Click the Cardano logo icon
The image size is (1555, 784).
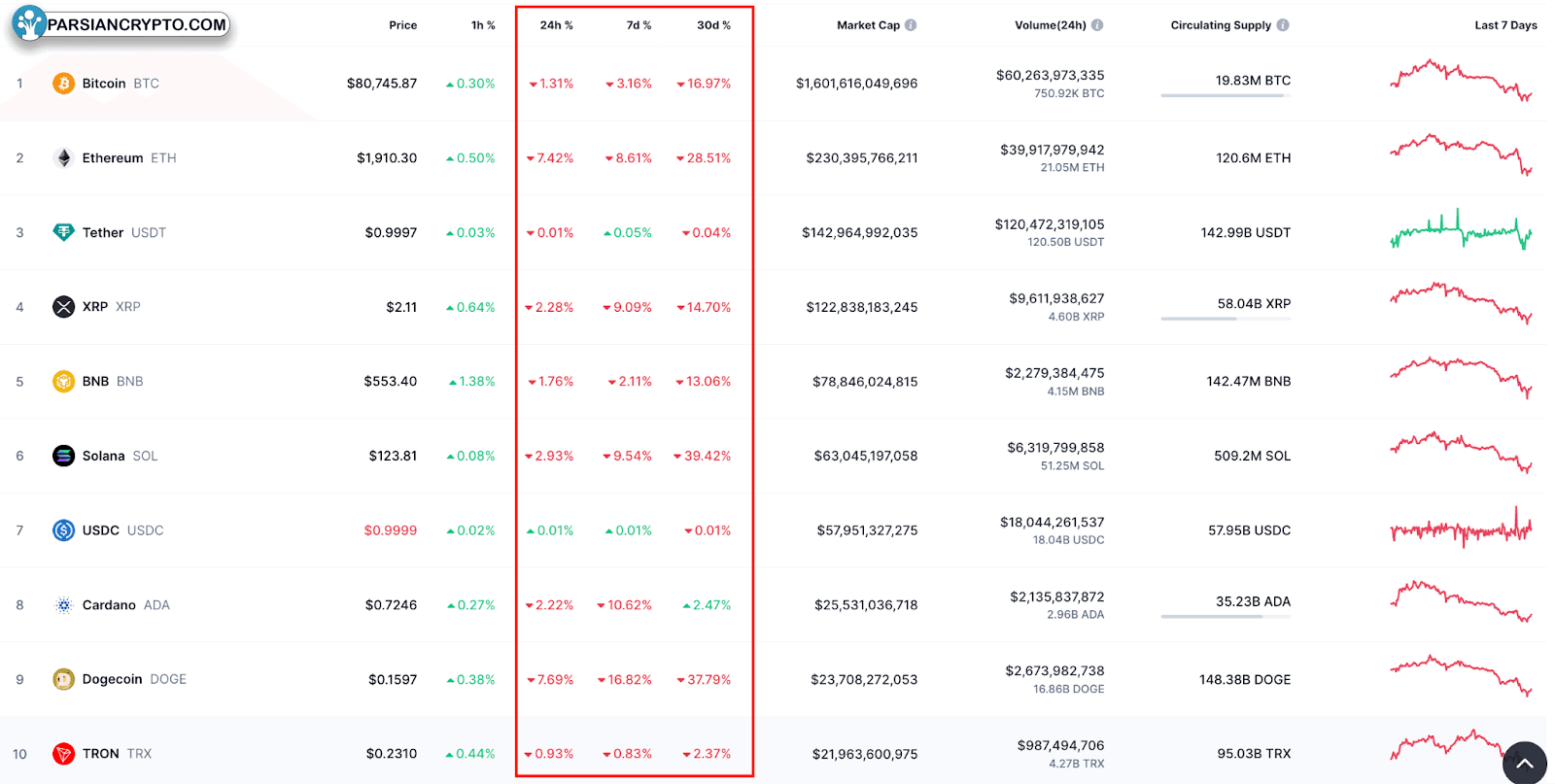point(63,604)
